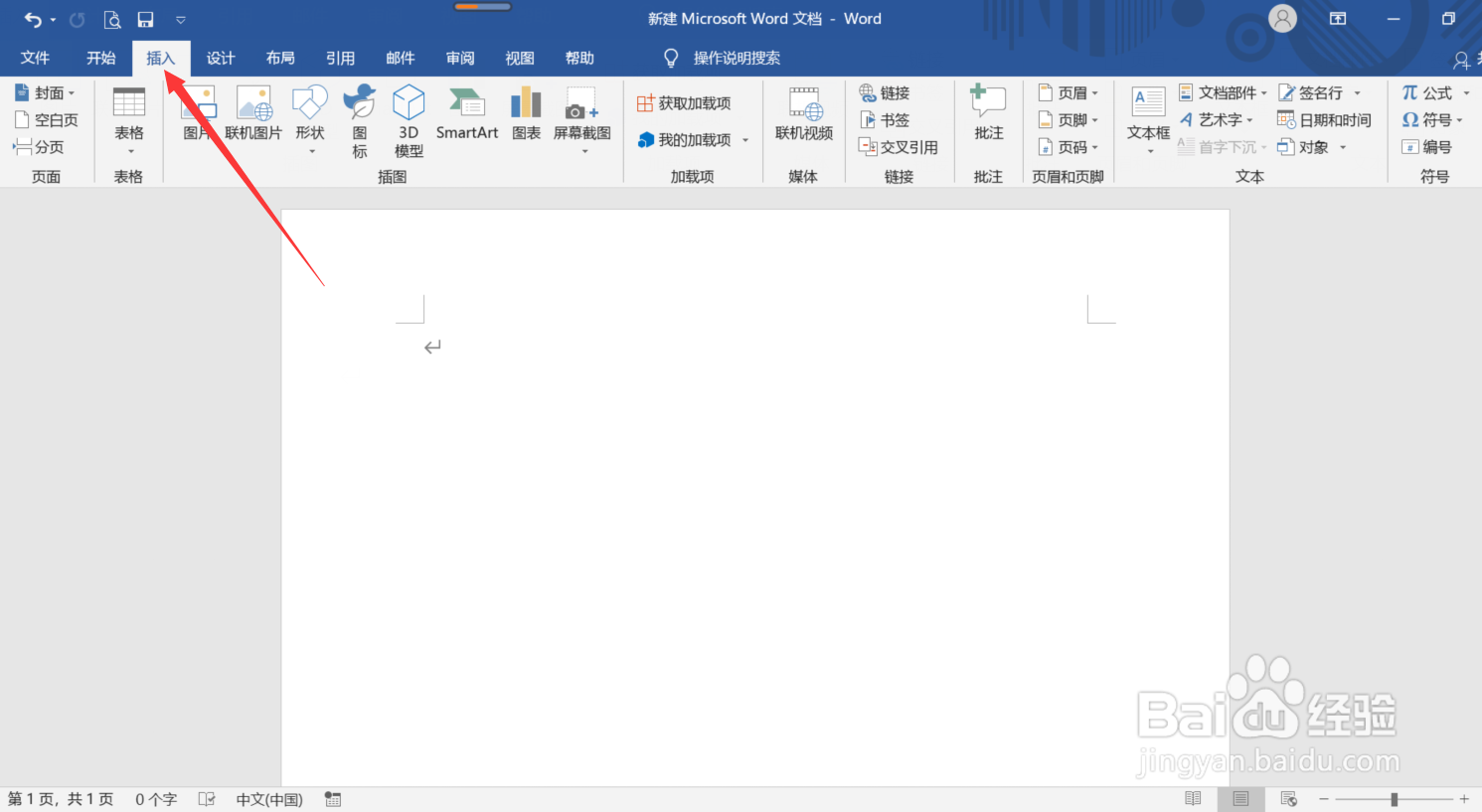The height and width of the screenshot is (812, 1482).
Task: Insert 联机视频 online video
Action: tap(804, 113)
